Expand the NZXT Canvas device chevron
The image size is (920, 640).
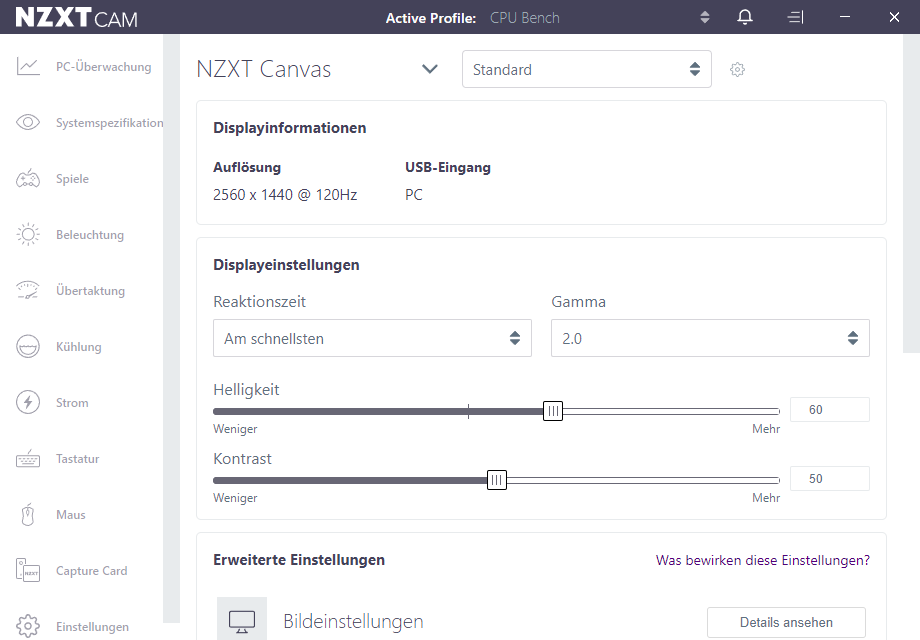click(x=430, y=69)
